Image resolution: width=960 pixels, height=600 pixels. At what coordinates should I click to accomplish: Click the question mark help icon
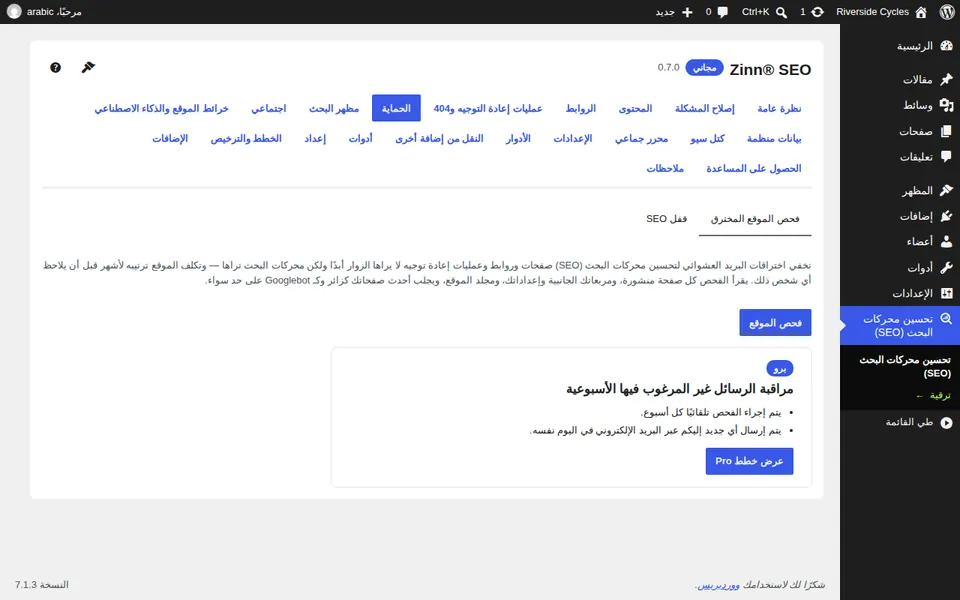coord(55,67)
